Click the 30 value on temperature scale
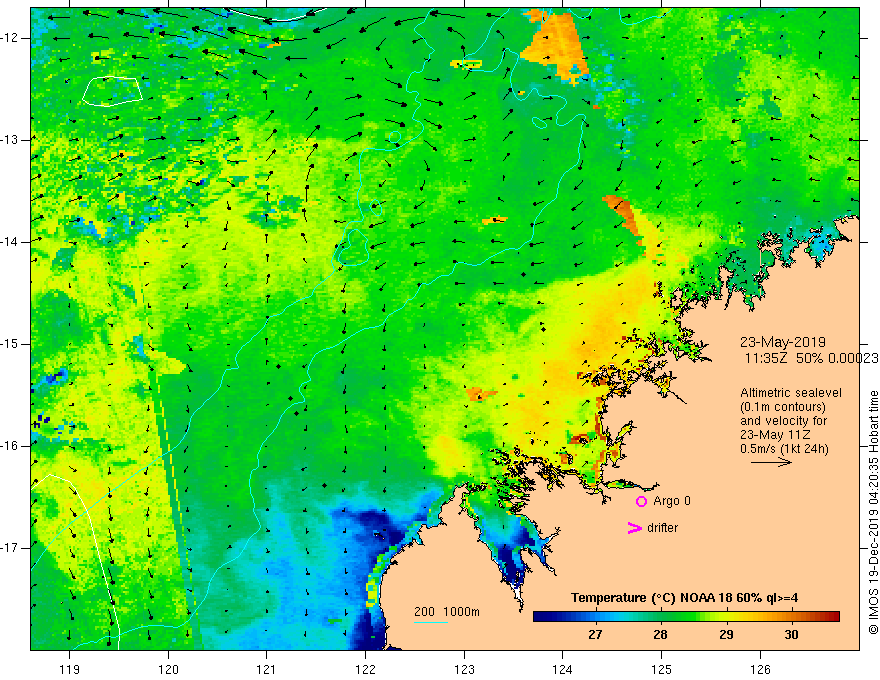This screenshot has height=680, width=880. pyautogui.click(x=791, y=635)
